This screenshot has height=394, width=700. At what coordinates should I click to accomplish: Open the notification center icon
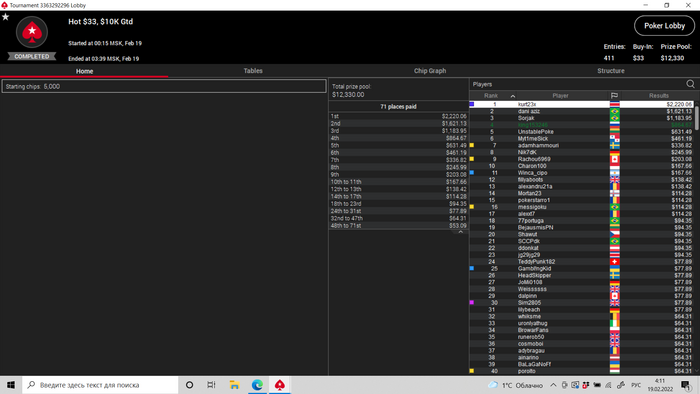pyautogui.click(x=686, y=385)
